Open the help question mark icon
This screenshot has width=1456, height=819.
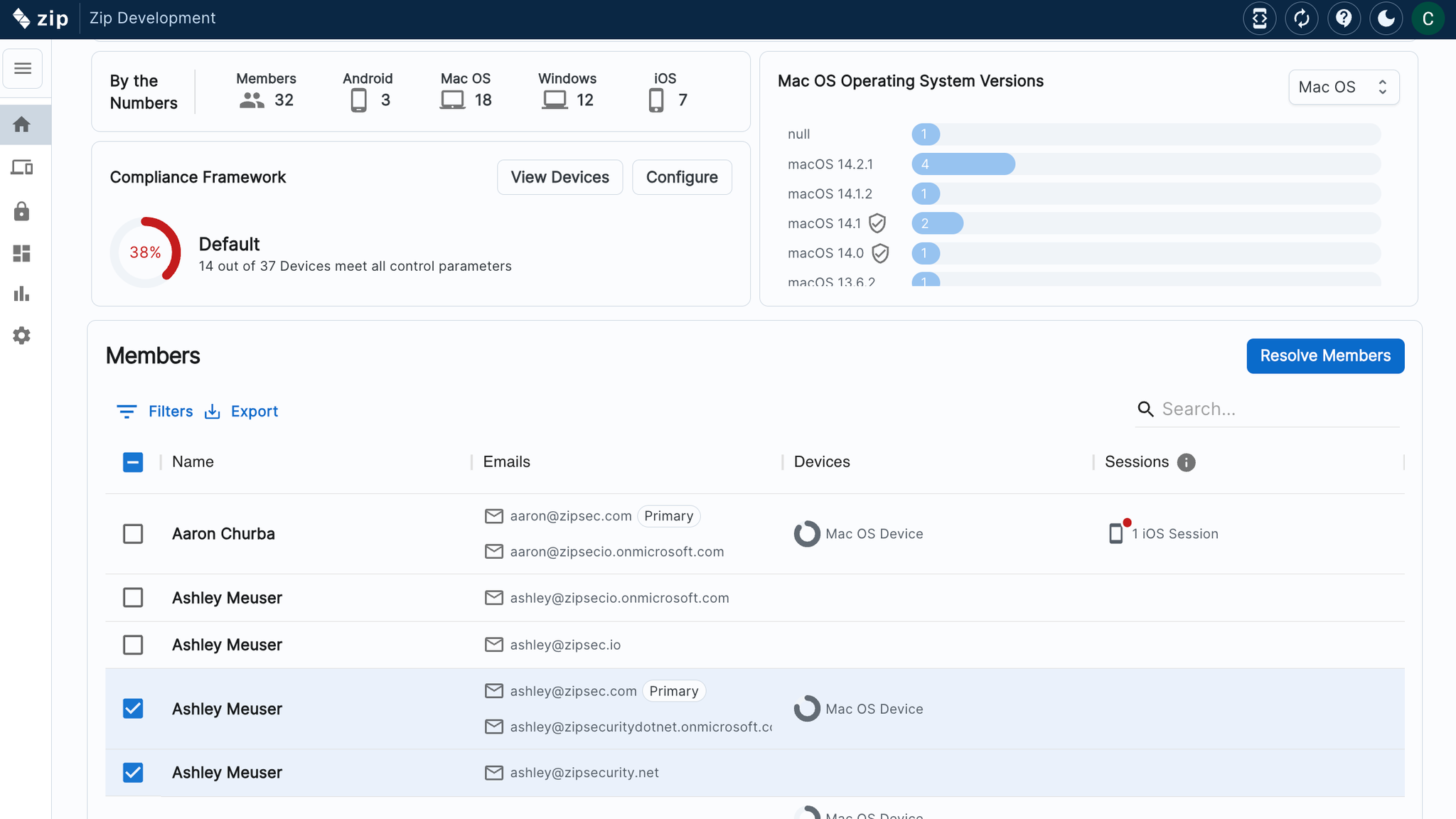tap(1343, 18)
